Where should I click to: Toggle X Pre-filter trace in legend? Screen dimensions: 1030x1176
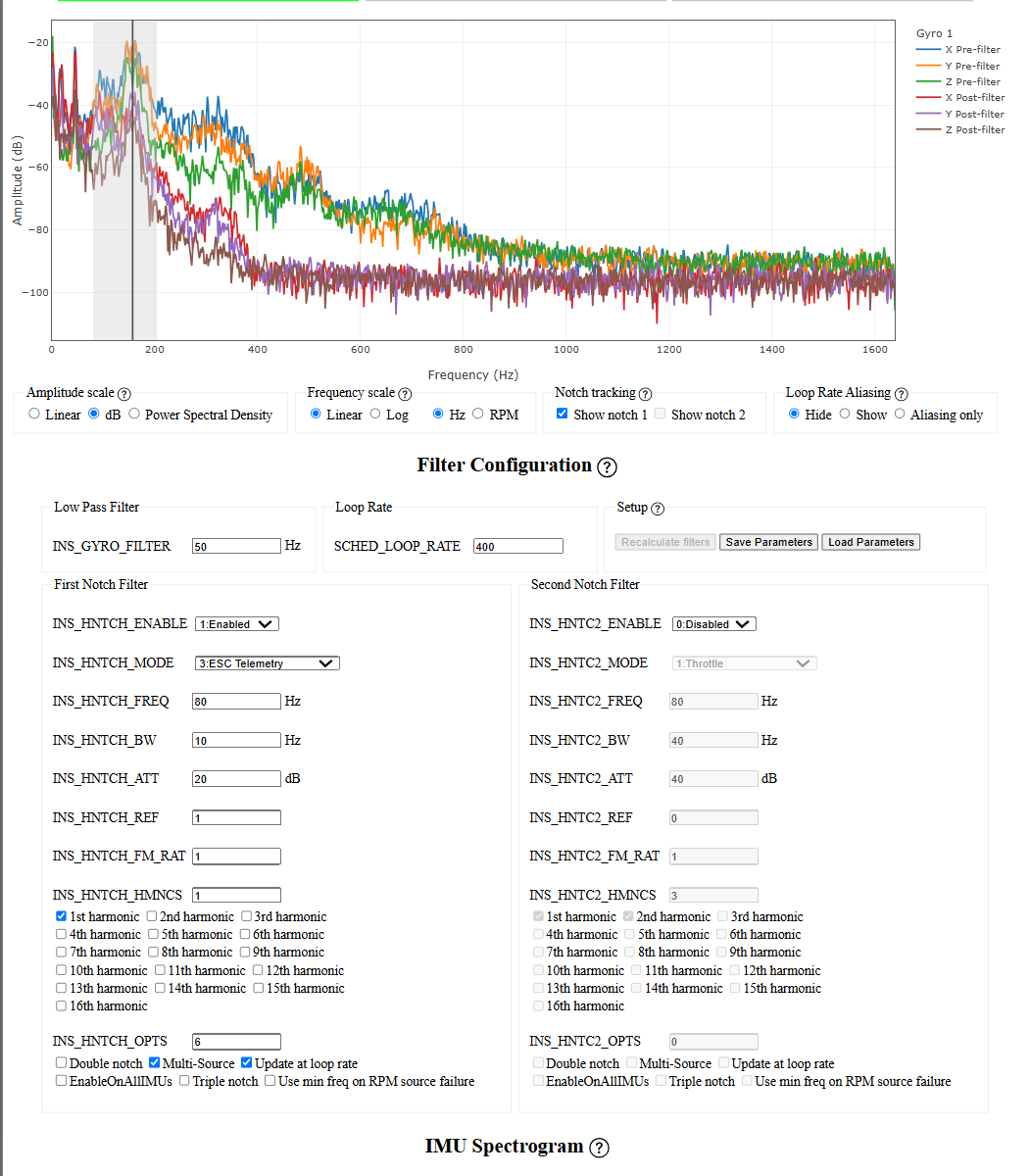pos(958,49)
